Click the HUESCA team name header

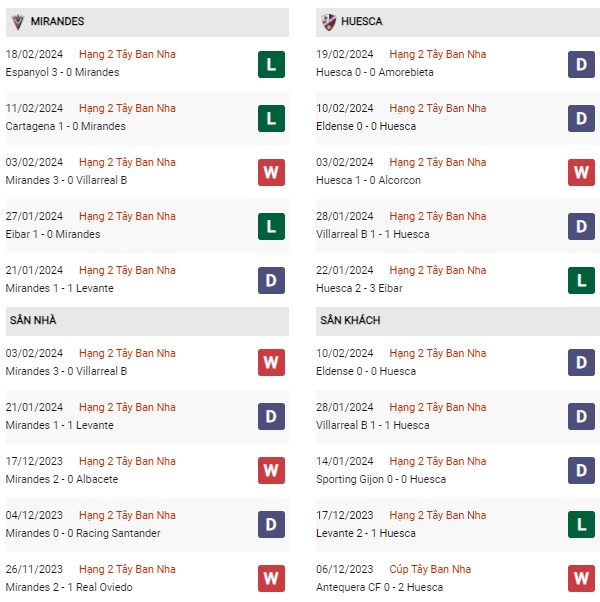click(x=362, y=22)
